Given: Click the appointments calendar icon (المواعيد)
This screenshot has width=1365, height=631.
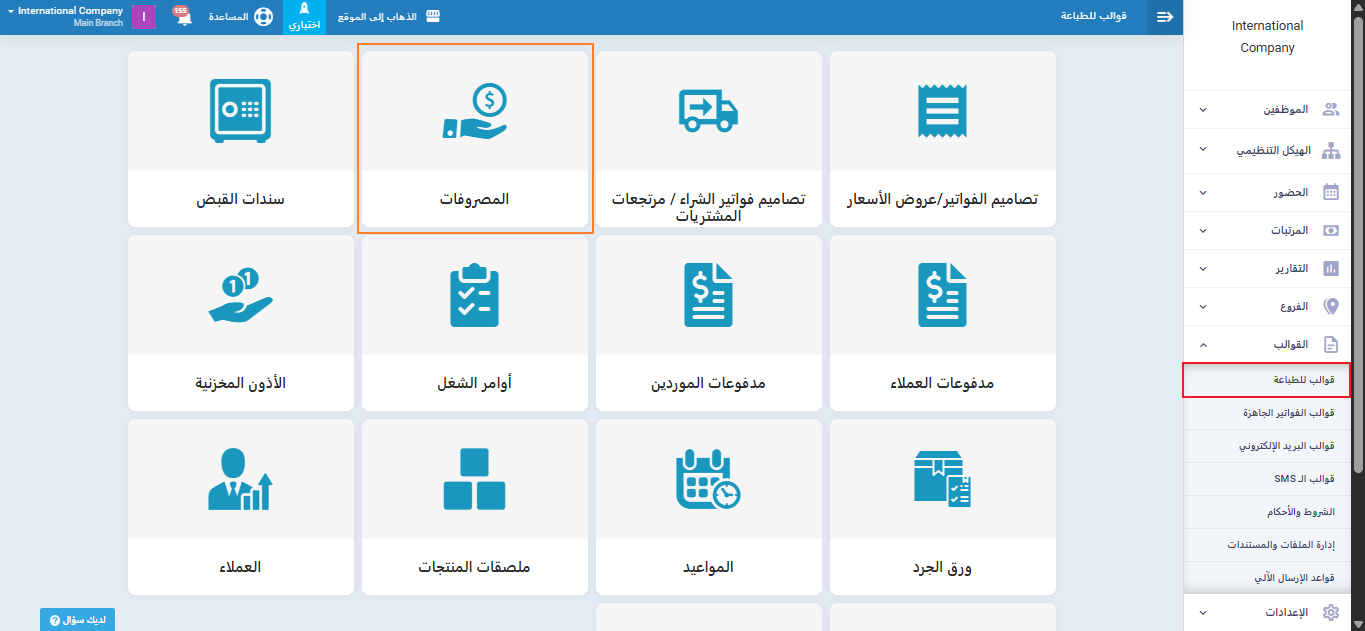Looking at the screenshot, I should tap(708, 480).
